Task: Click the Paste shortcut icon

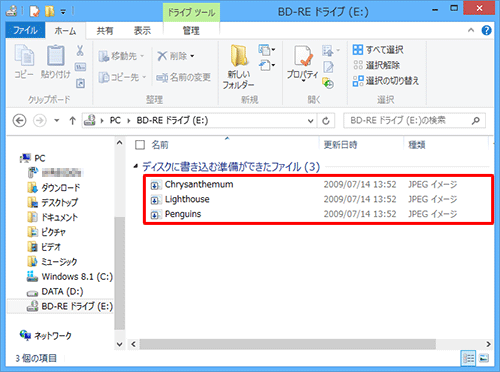Action: point(80,83)
